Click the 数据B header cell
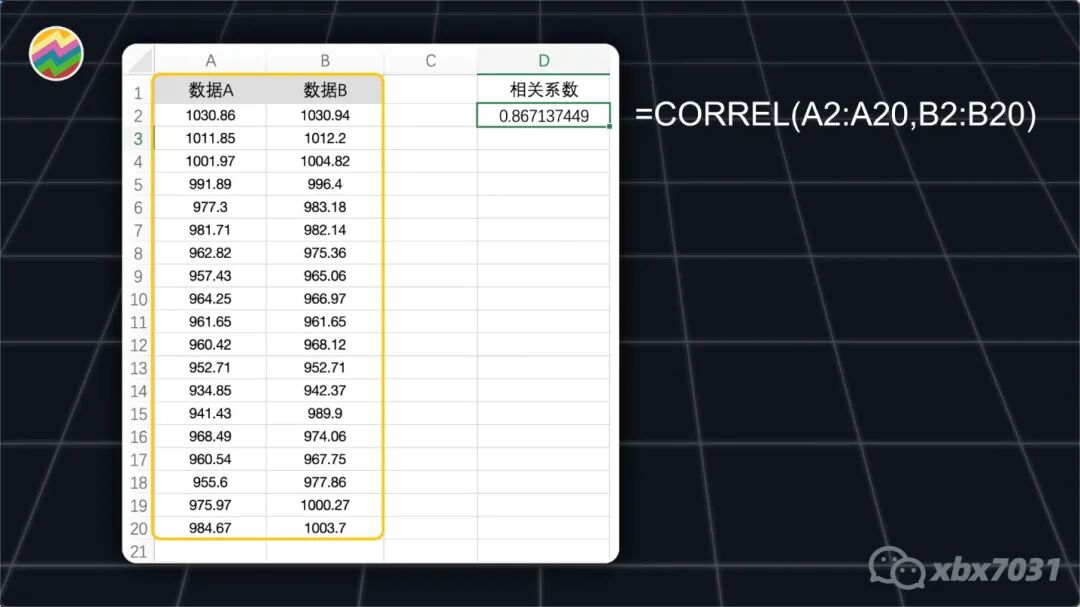 click(x=325, y=90)
